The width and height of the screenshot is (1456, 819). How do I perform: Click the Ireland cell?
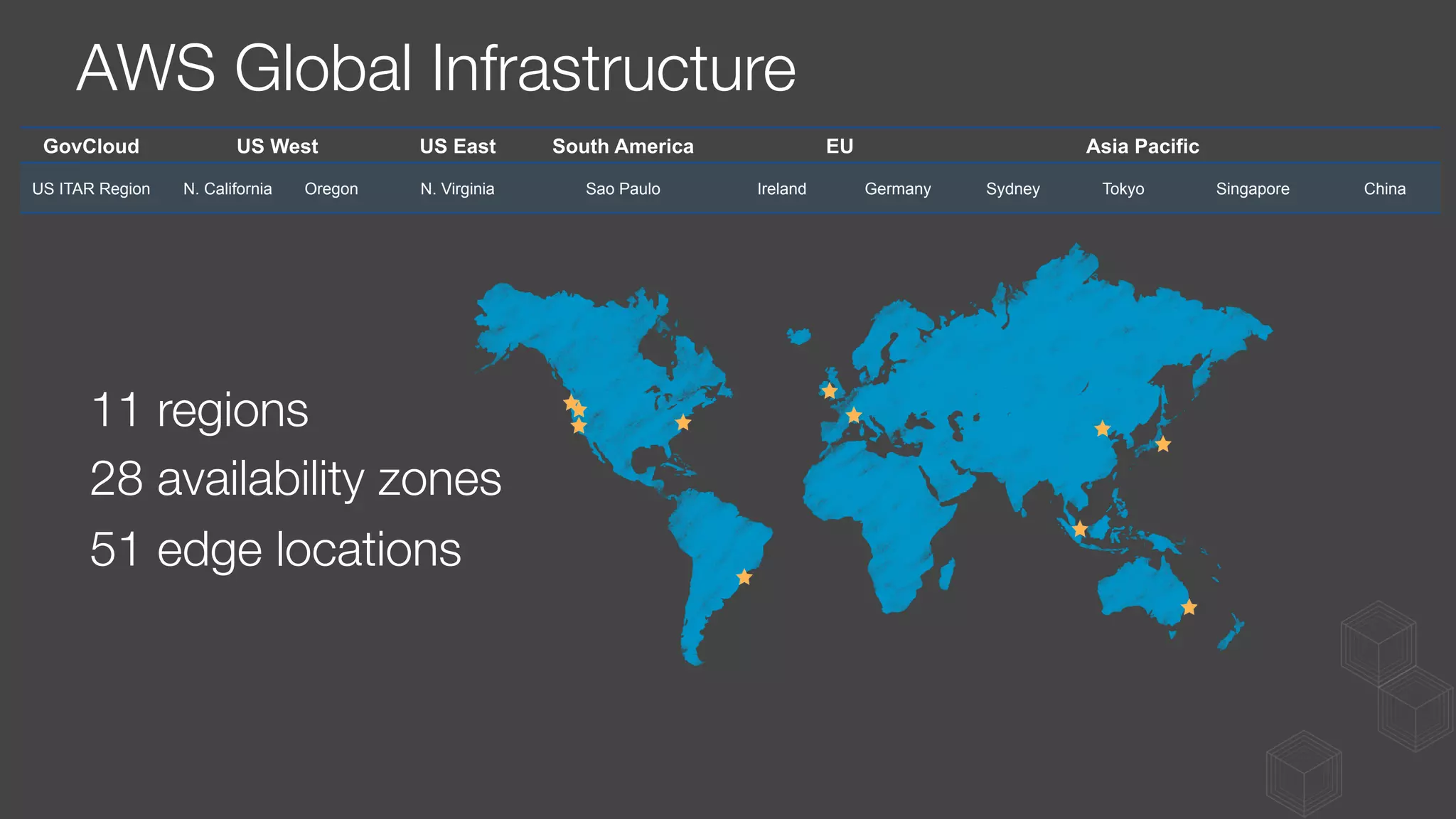point(781,189)
